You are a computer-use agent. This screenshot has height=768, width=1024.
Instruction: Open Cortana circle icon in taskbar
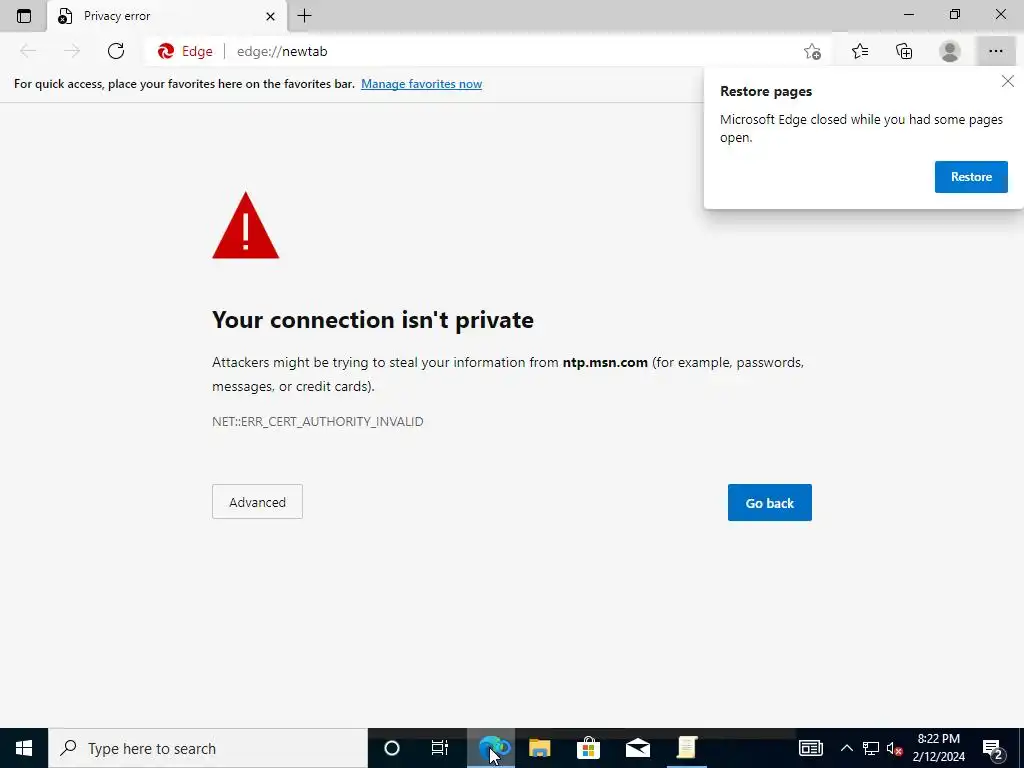(x=392, y=748)
